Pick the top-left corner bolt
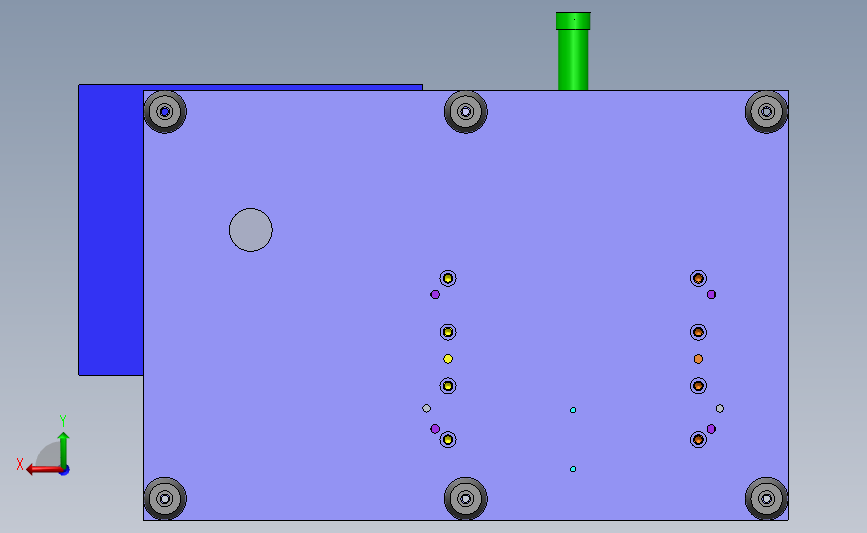867x533 pixels. click(165, 112)
